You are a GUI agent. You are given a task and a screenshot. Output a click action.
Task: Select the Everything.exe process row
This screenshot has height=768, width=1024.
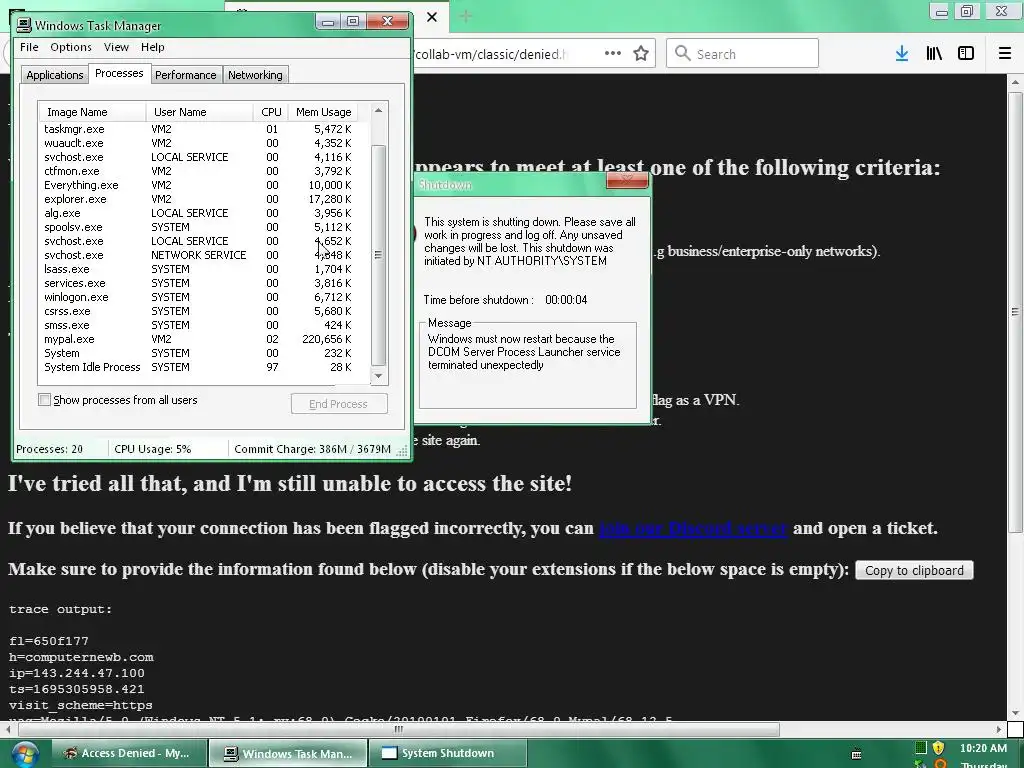[204, 185]
